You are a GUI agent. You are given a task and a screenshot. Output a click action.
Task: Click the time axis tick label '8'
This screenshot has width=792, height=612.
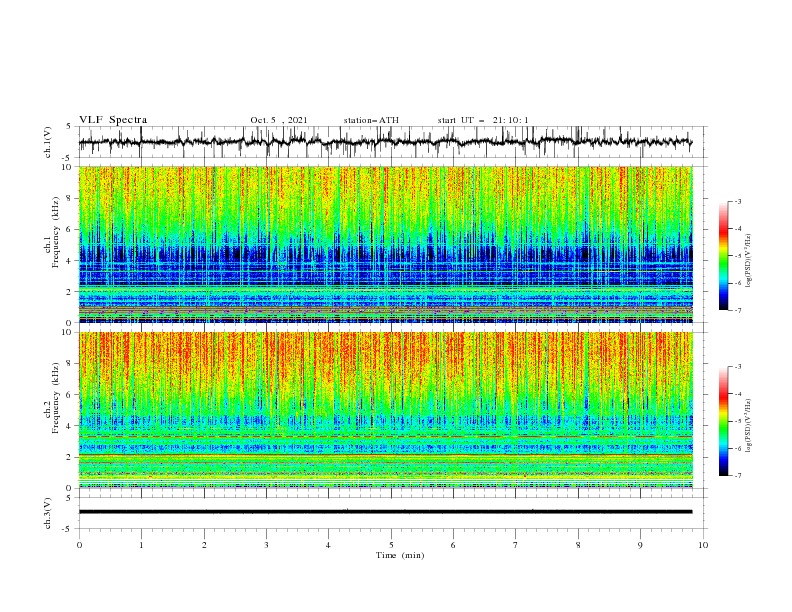pyautogui.click(x=578, y=545)
